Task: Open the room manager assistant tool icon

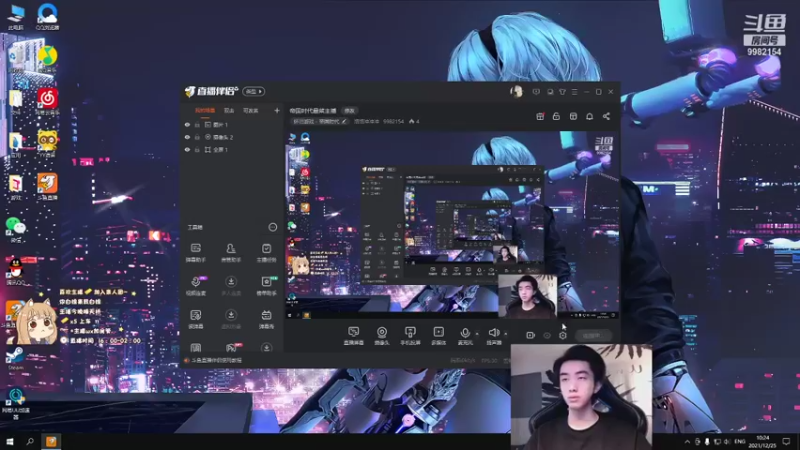Action: point(231,253)
